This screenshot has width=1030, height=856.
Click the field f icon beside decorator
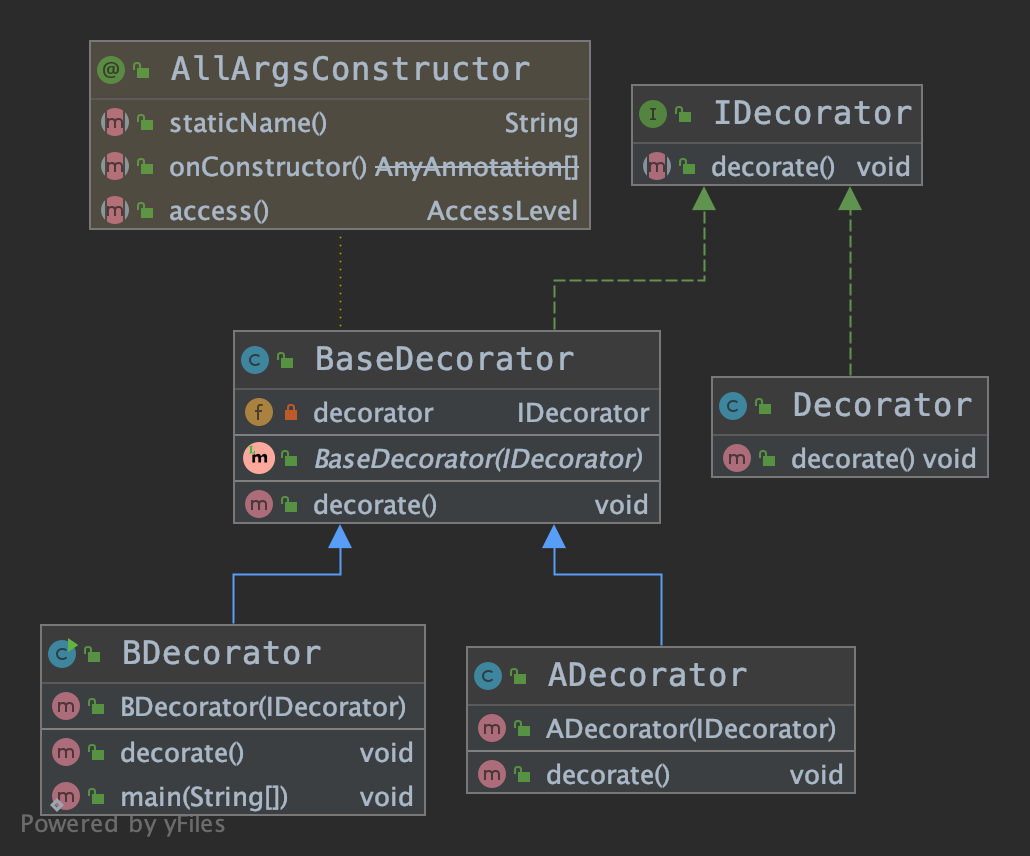tap(259, 413)
